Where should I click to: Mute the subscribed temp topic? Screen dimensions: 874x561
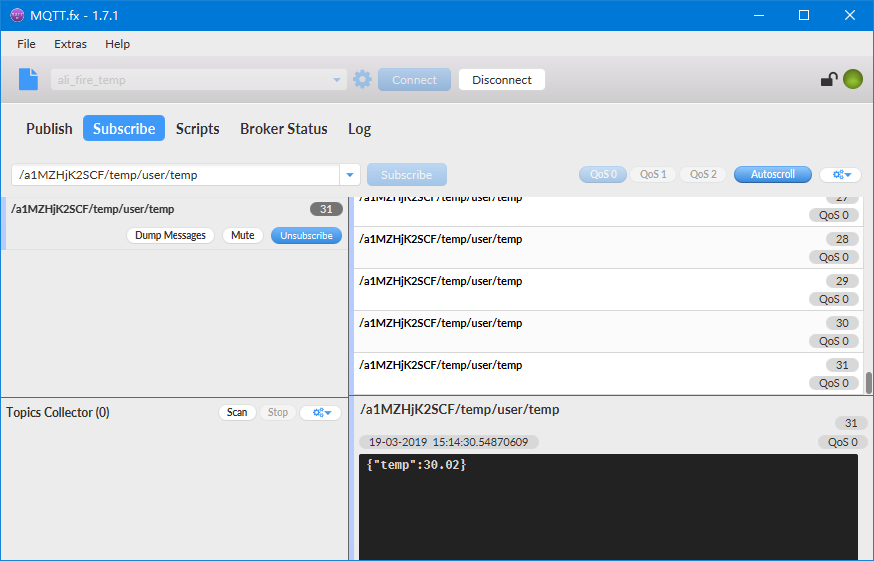pos(242,235)
